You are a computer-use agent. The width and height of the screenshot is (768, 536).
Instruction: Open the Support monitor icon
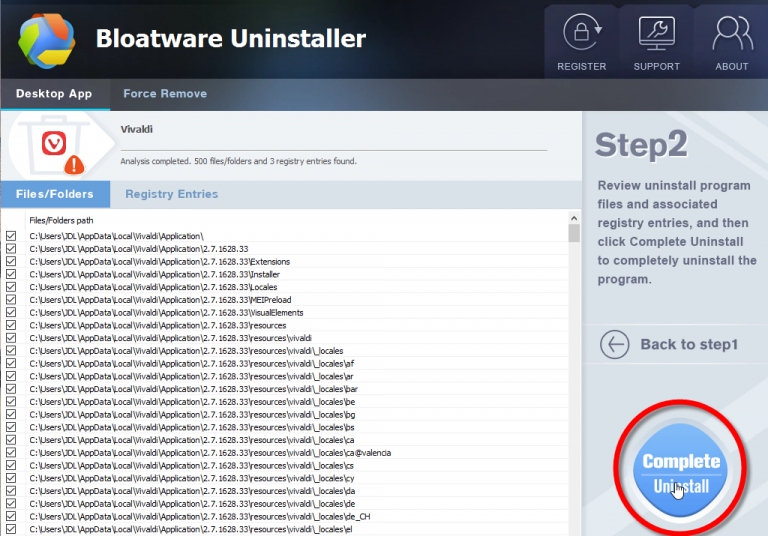[x=656, y=33]
